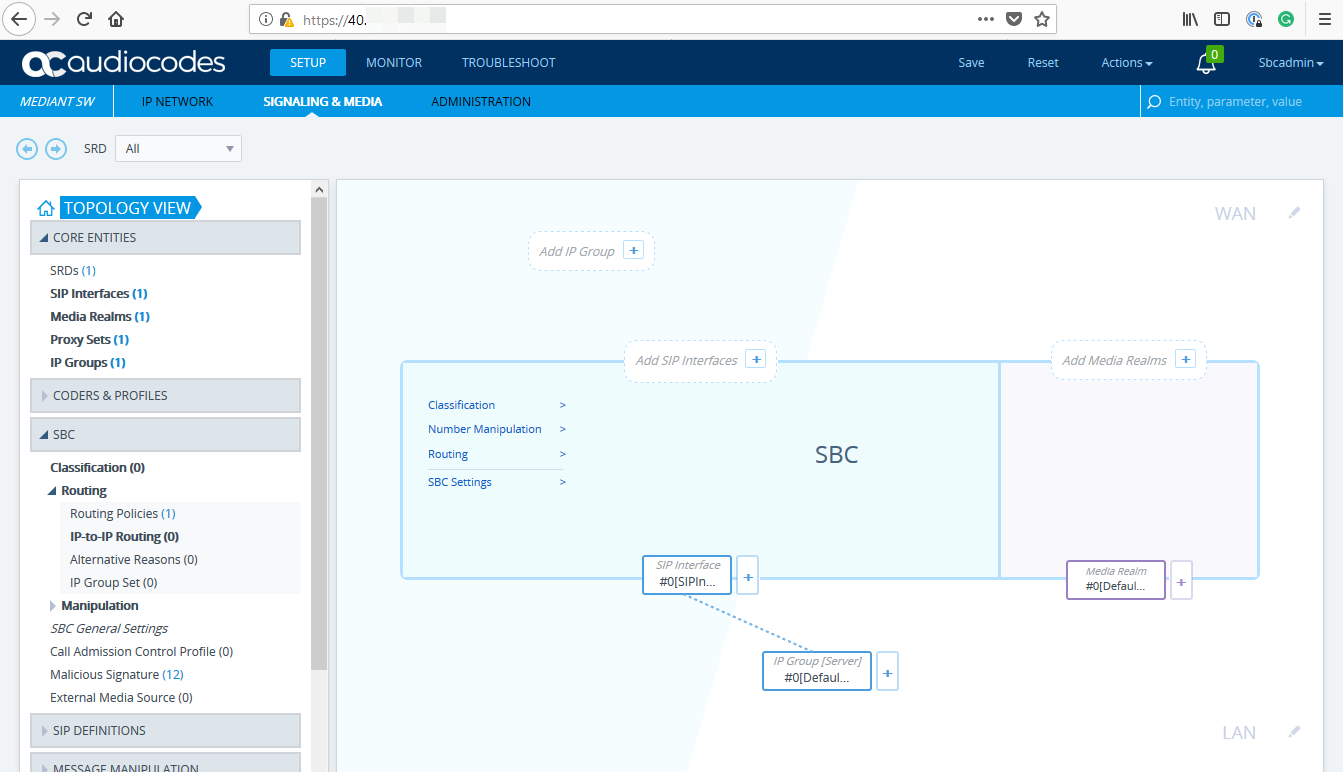This screenshot has height=772, width=1343.
Task: Click plus beside Media Realm #0 box
Action: coord(1181,580)
